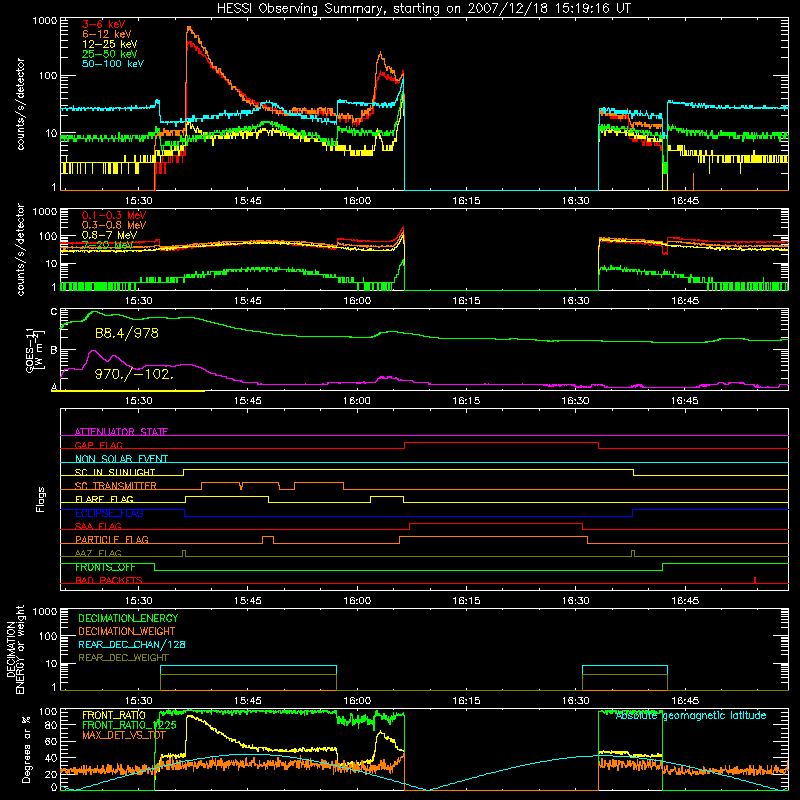Click the vertical Flags axis title
Image resolution: width=800 pixels, height=800 pixels.
[40, 499]
